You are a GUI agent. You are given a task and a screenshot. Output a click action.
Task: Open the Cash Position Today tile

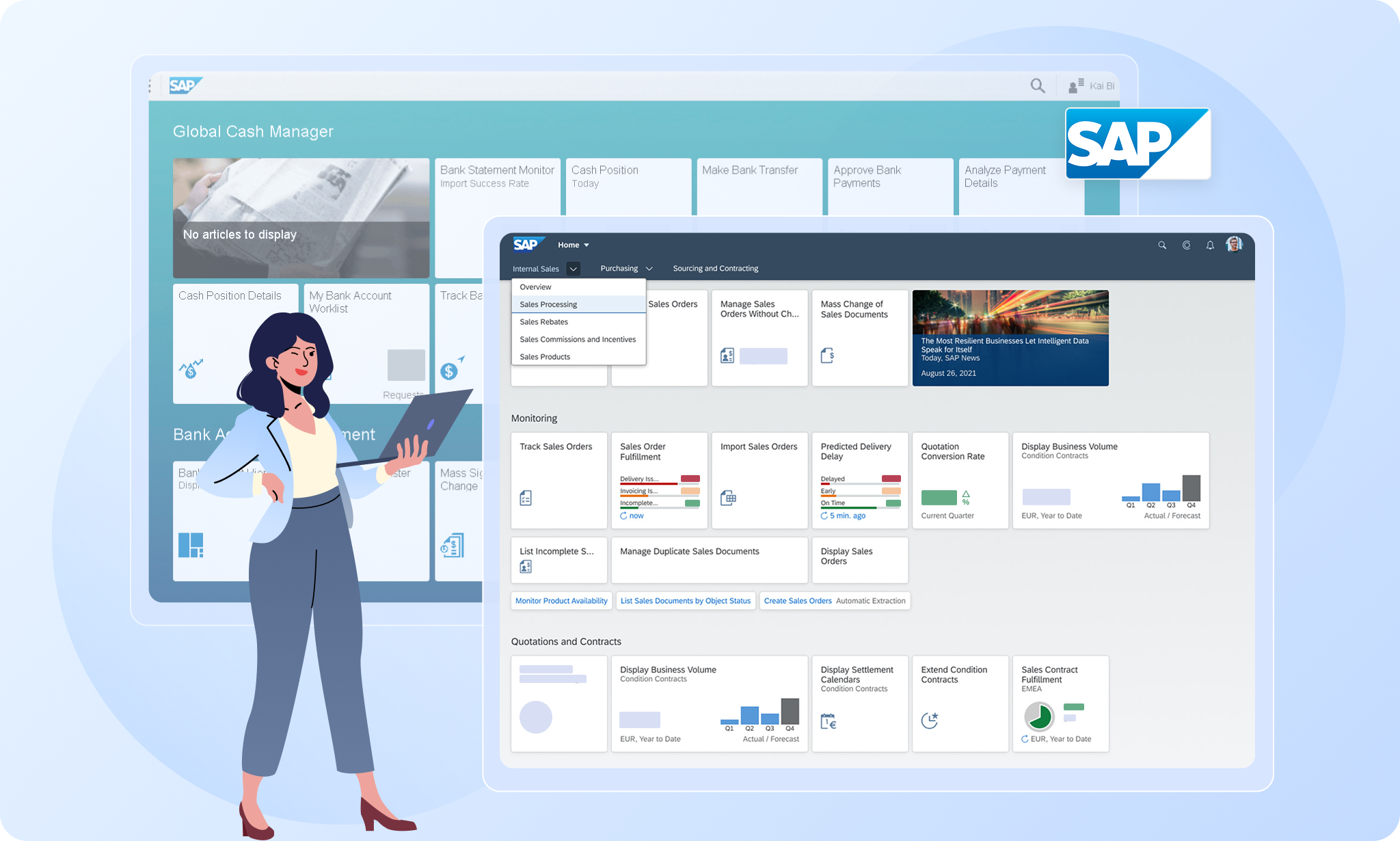point(628,187)
